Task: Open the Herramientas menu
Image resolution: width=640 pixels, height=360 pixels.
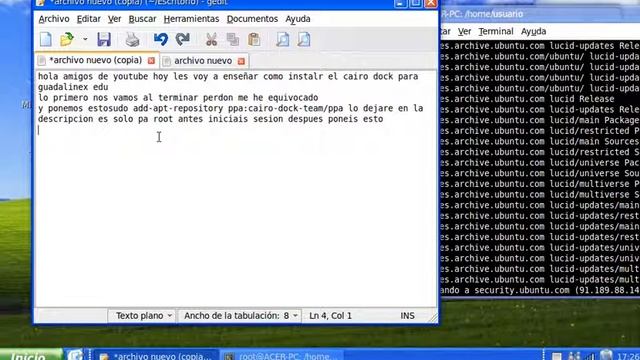Action: click(191, 19)
